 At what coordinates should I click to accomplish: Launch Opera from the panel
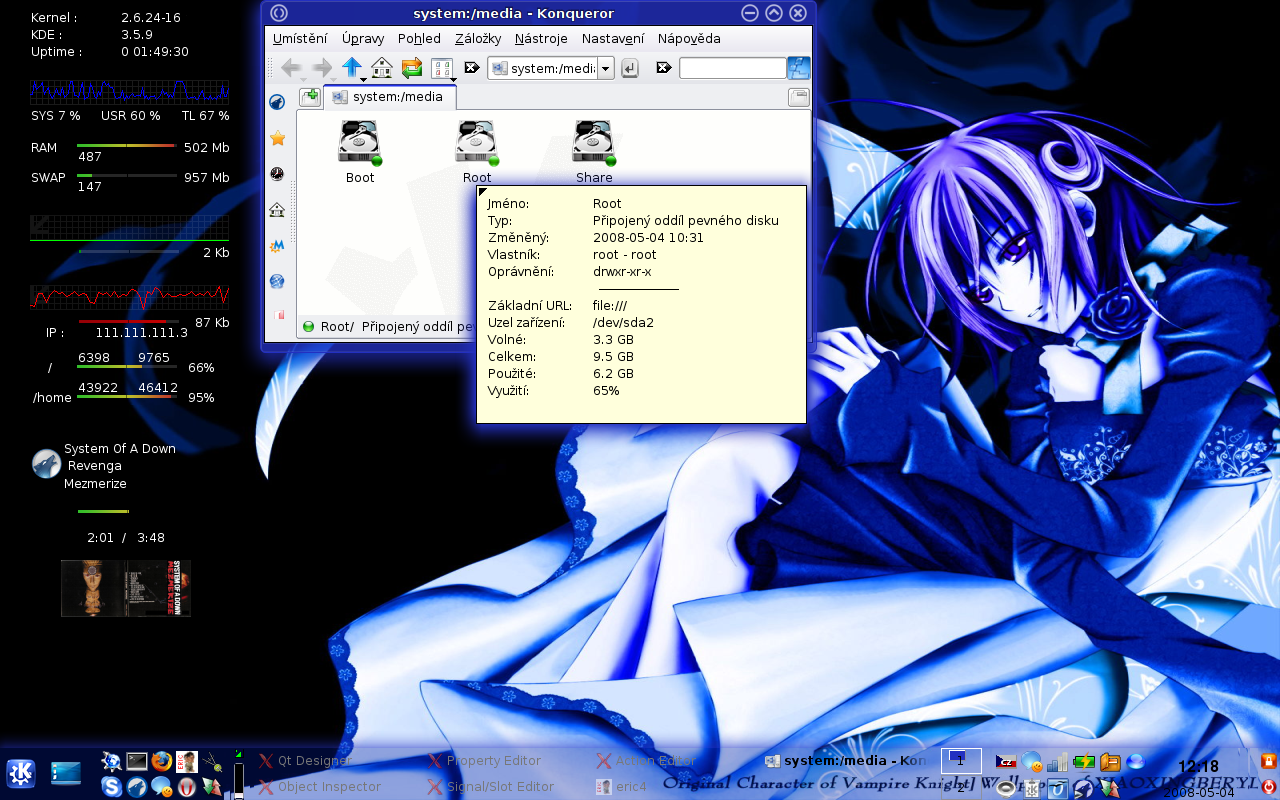click(186, 787)
